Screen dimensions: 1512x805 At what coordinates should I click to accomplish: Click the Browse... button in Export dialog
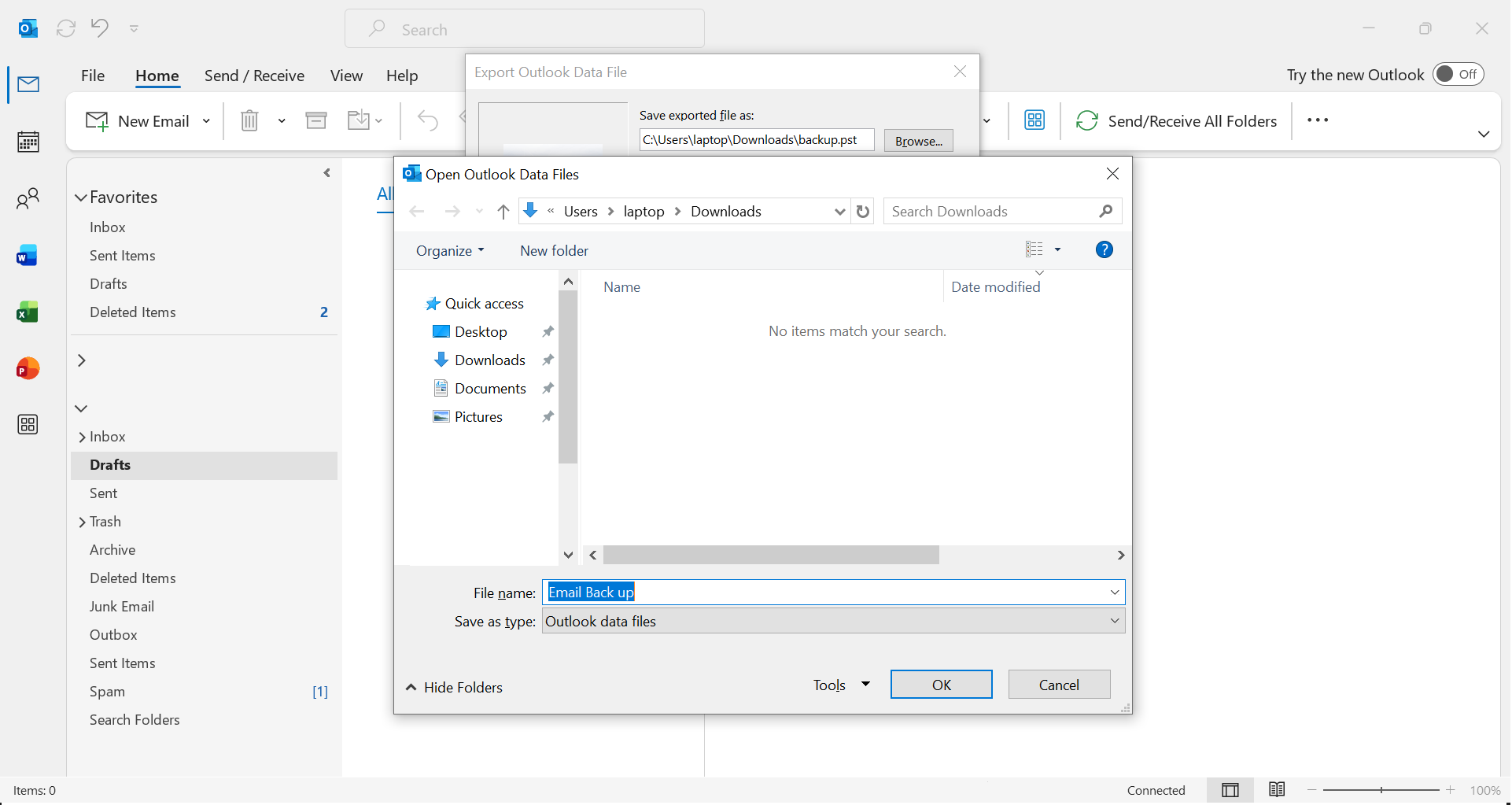(918, 141)
